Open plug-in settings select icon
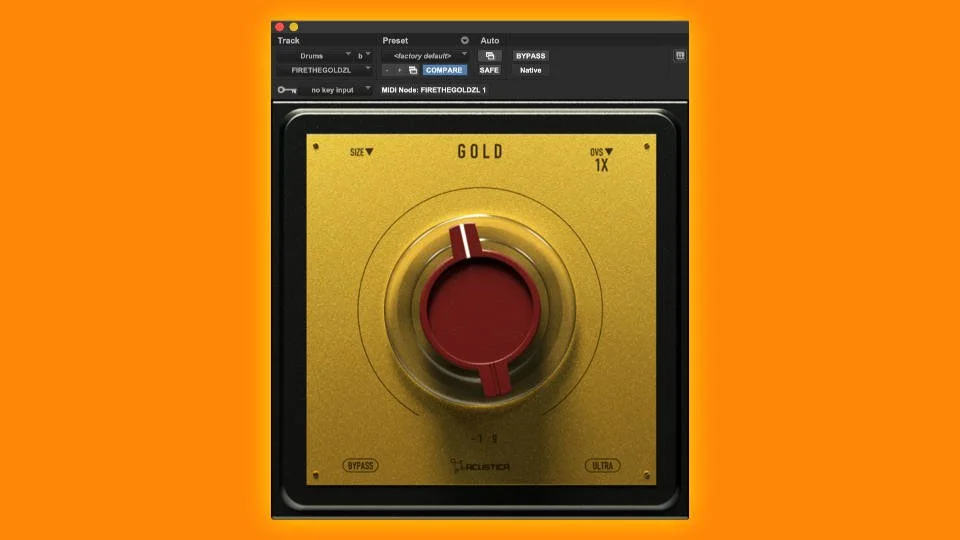Image resolution: width=960 pixels, height=540 pixels. pyautogui.click(x=413, y=70)
